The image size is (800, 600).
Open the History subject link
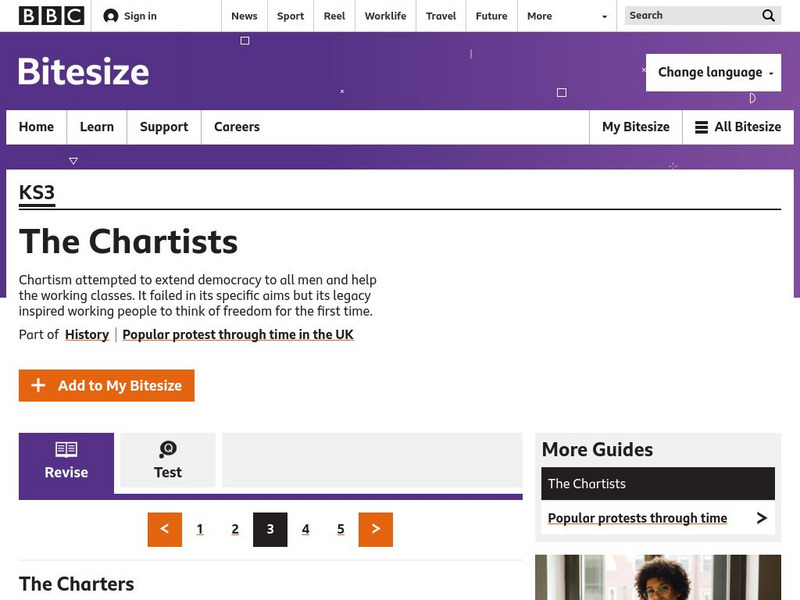coord(87,335)
